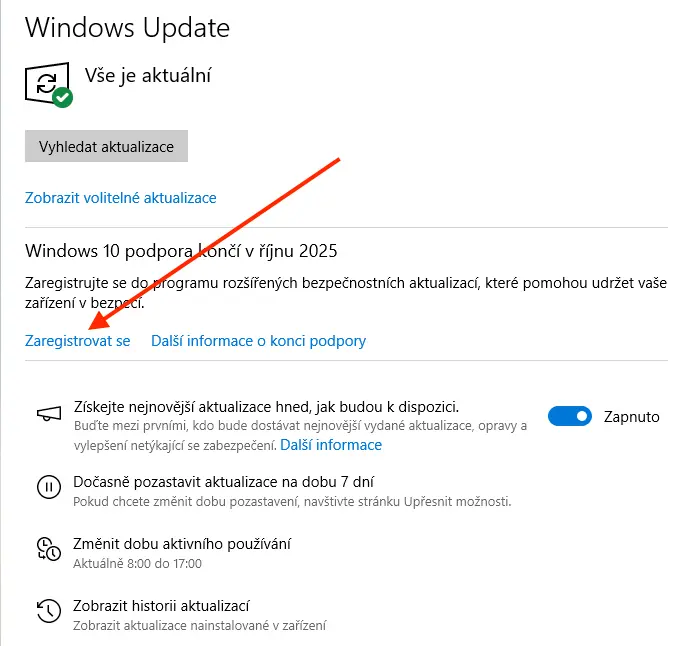Click the update history icon
Viewport: 684px width, 646px height.
pyautogui.click(x=48, y=610)
